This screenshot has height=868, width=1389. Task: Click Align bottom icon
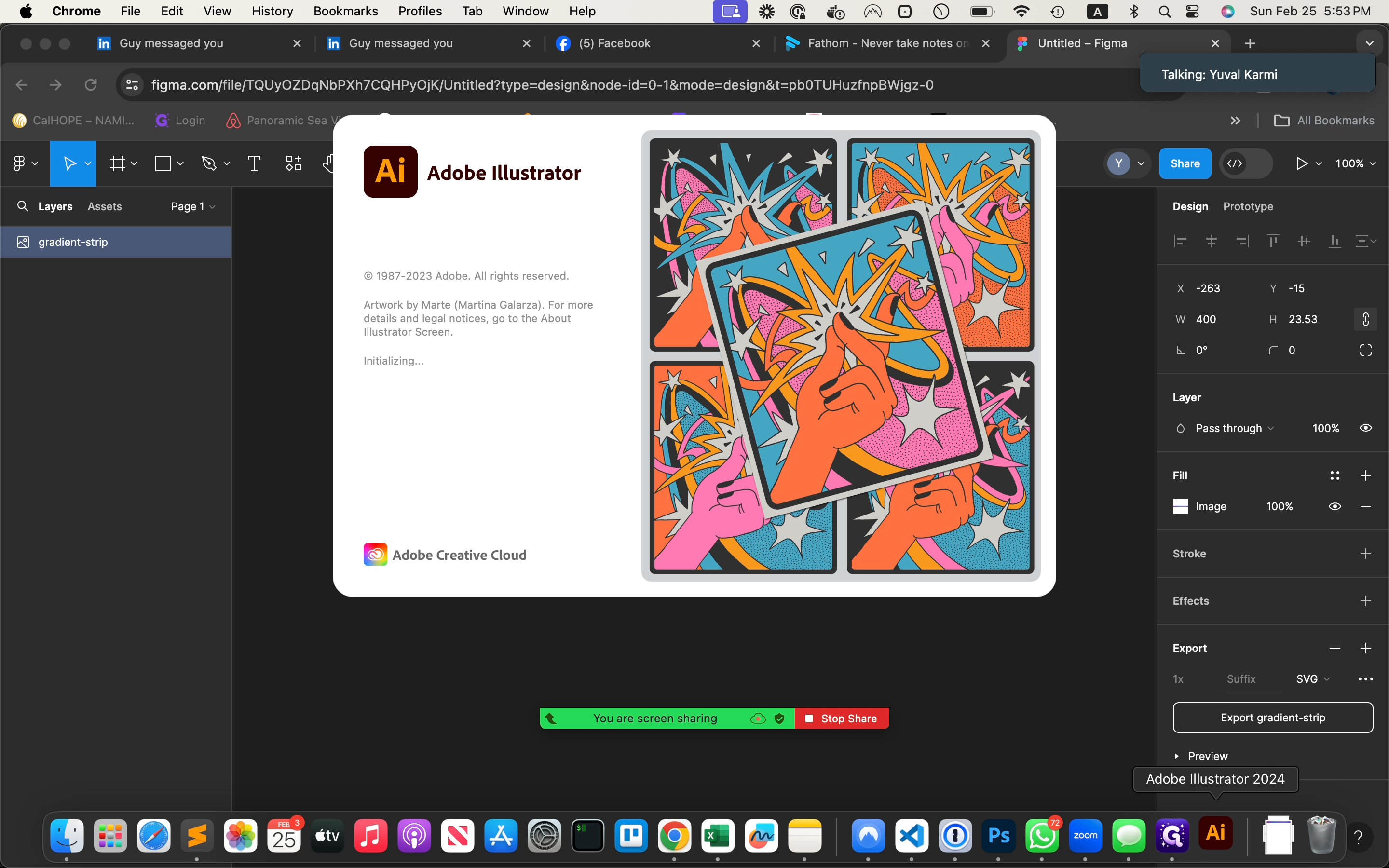[x=1335, y=241]
